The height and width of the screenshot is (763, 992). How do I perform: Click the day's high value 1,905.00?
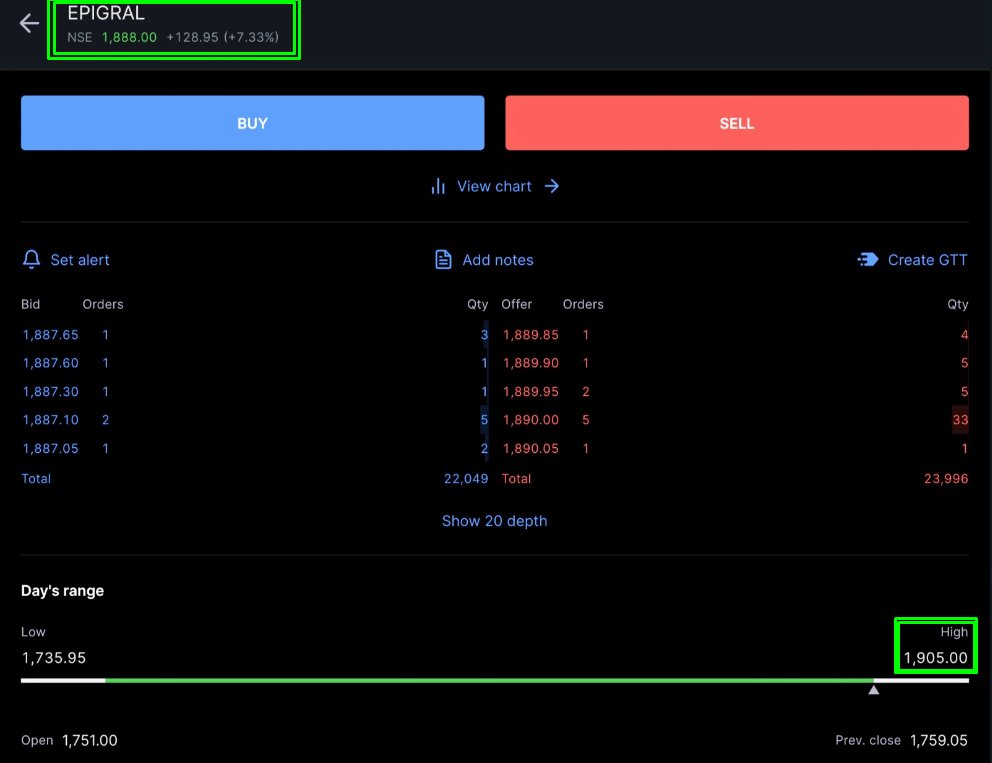[x=936, y=658]
